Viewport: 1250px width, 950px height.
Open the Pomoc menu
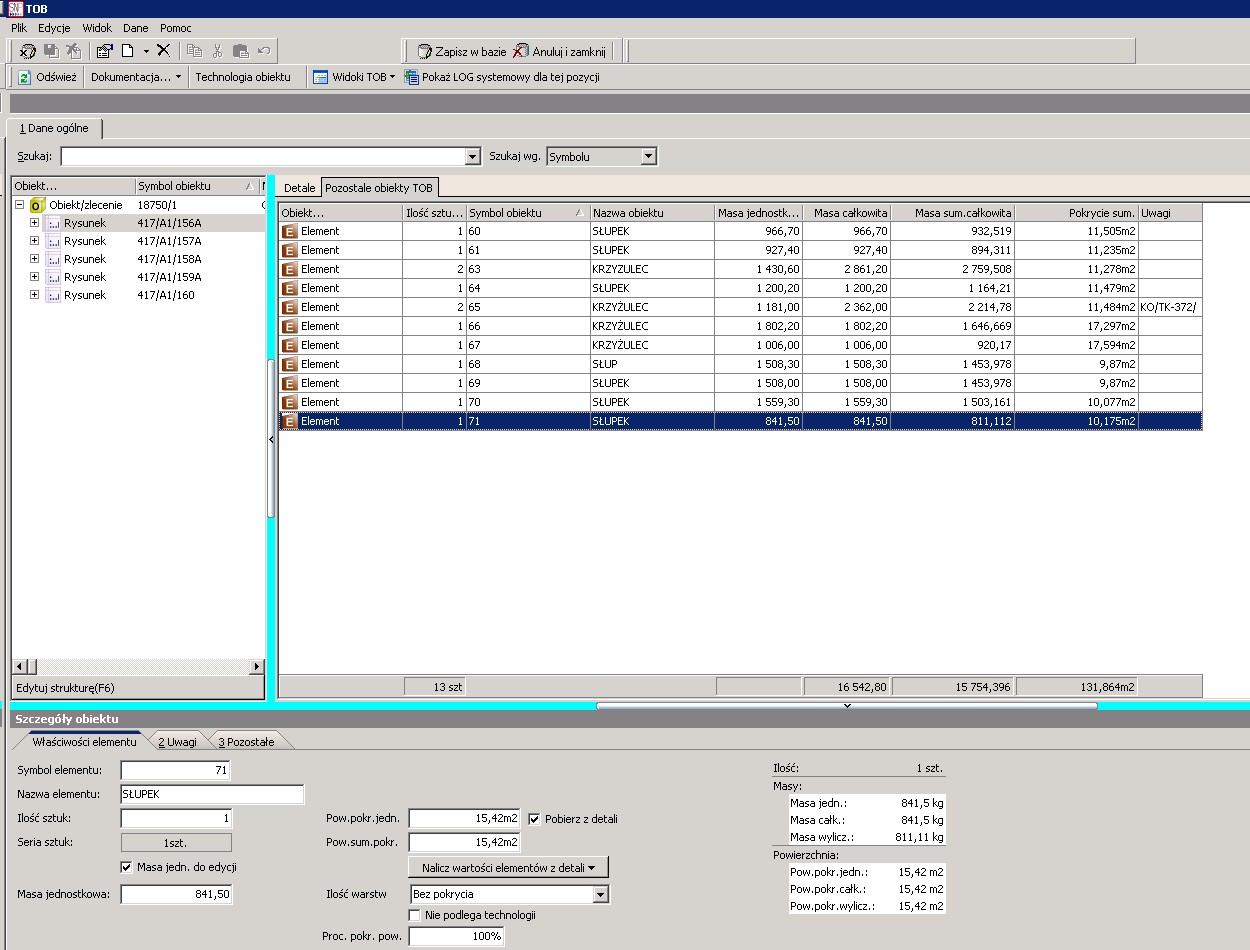click(x=175, y=28)
